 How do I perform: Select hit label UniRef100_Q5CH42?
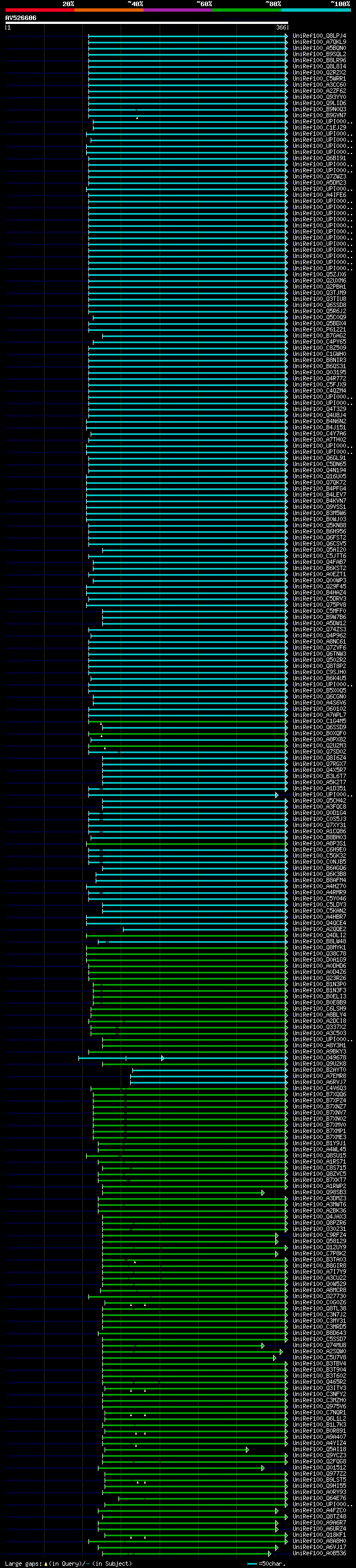pyautogui.click(x=319, y=801)
